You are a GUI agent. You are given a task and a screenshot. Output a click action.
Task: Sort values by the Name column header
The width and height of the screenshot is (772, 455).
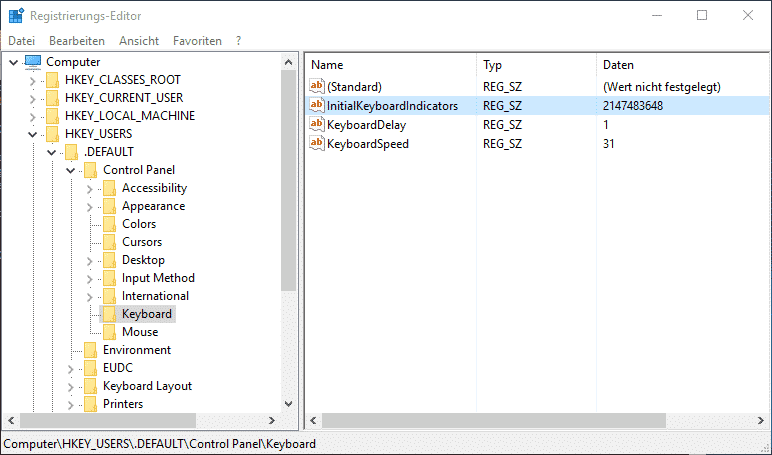pos(391,65)
